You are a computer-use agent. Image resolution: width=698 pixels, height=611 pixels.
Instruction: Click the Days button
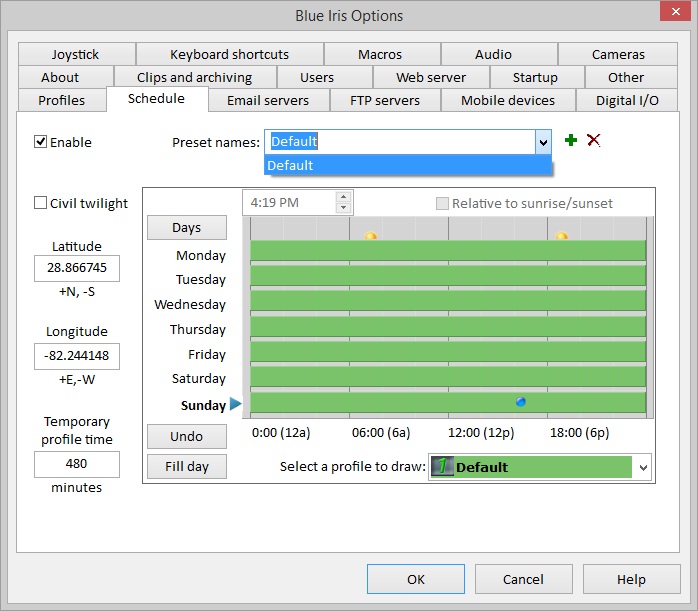click(x=187, y=227)
